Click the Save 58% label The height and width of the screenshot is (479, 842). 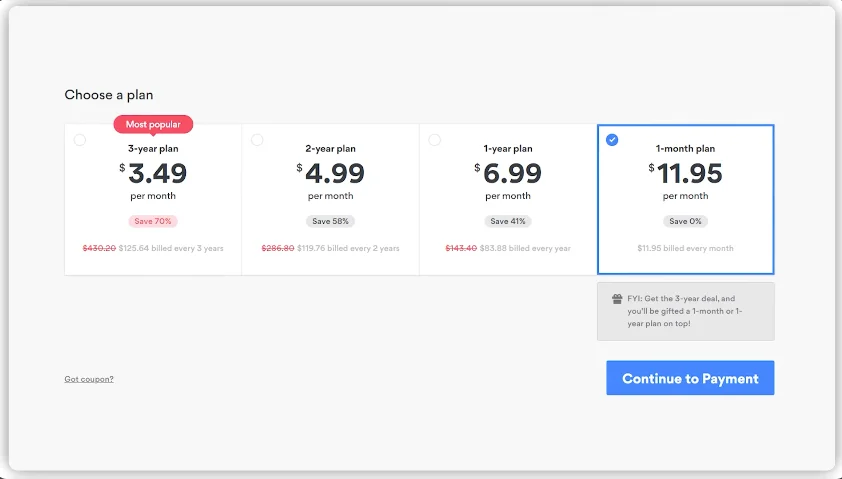[330, 221]
